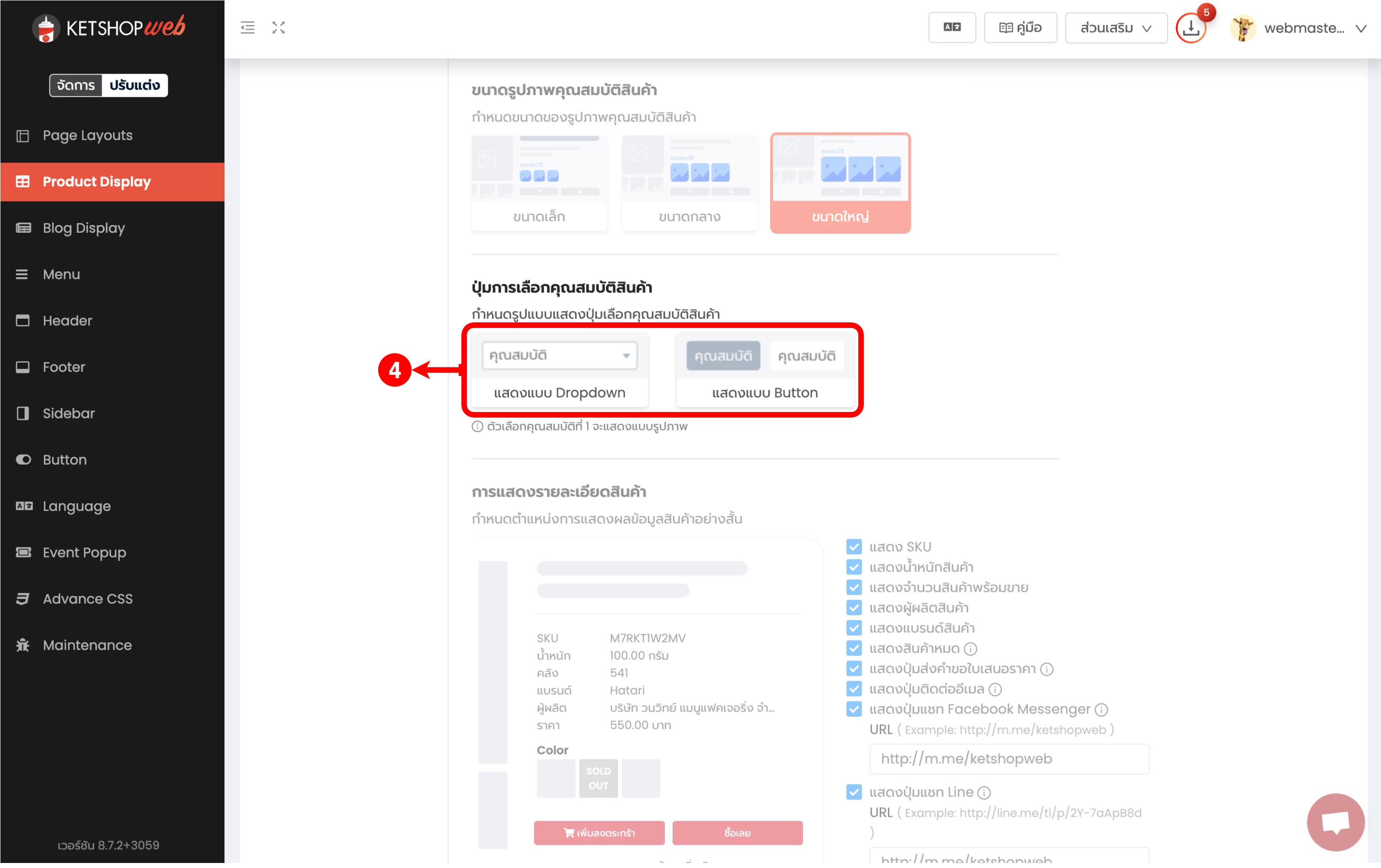This screenshot has width=1381, height=868.
Task: Click the Facebook Messenger URL input field
Action: coord(1009,758)
